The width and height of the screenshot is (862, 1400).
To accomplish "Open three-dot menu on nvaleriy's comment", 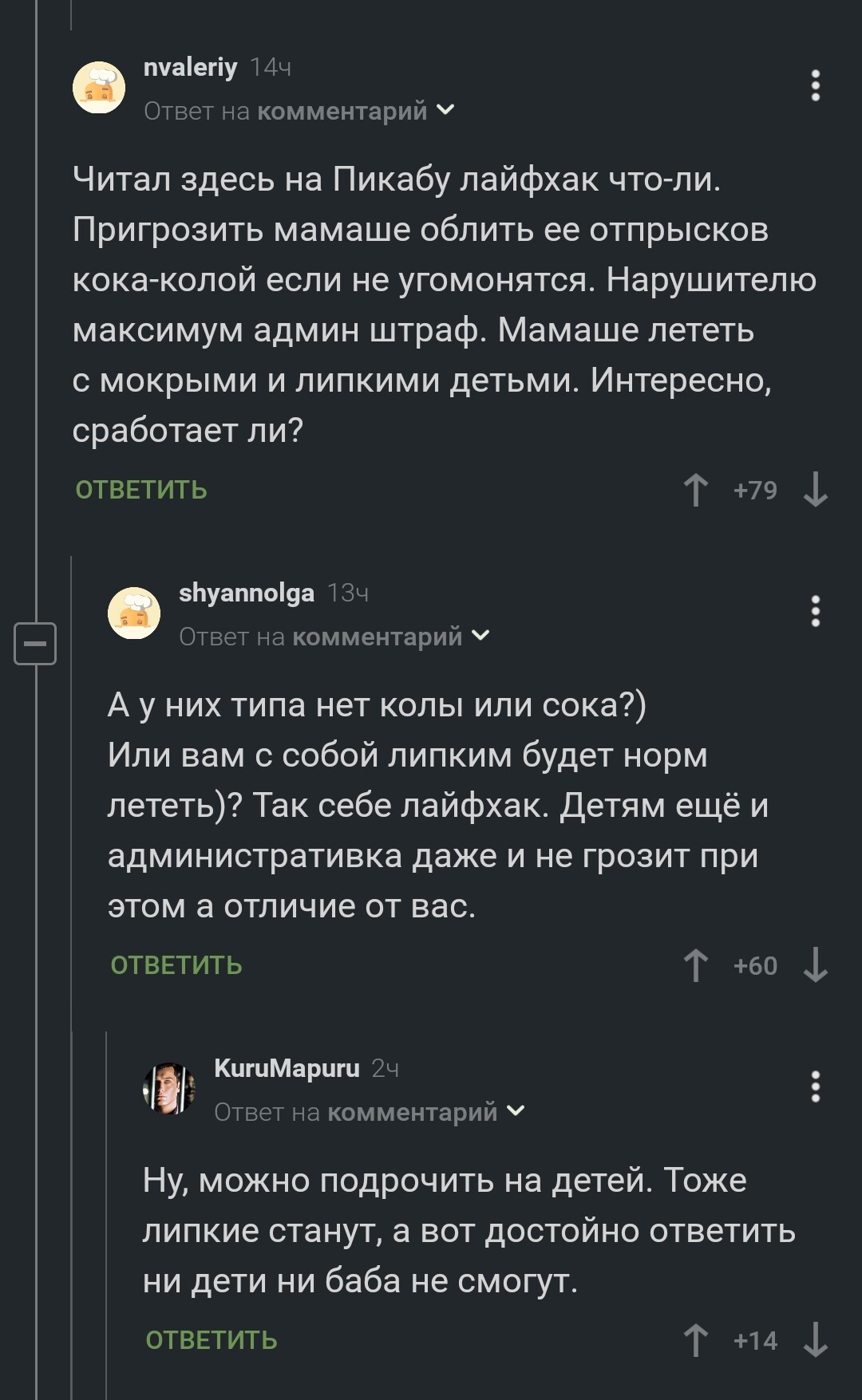I will (x=815, y=85).
